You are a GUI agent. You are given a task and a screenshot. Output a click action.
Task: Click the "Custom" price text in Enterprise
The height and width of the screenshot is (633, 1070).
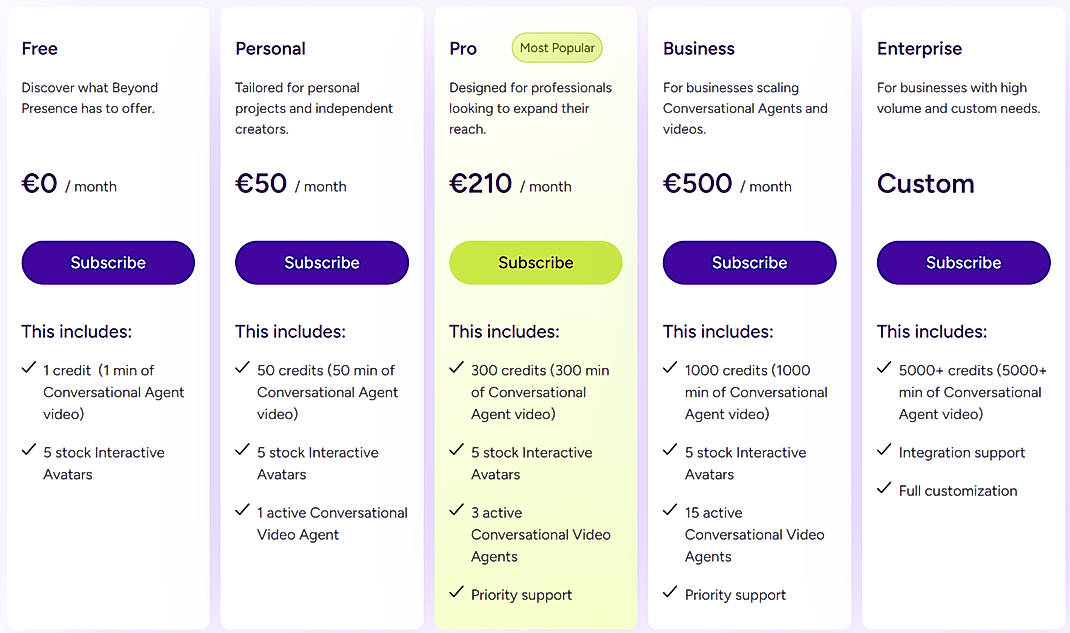925,183
